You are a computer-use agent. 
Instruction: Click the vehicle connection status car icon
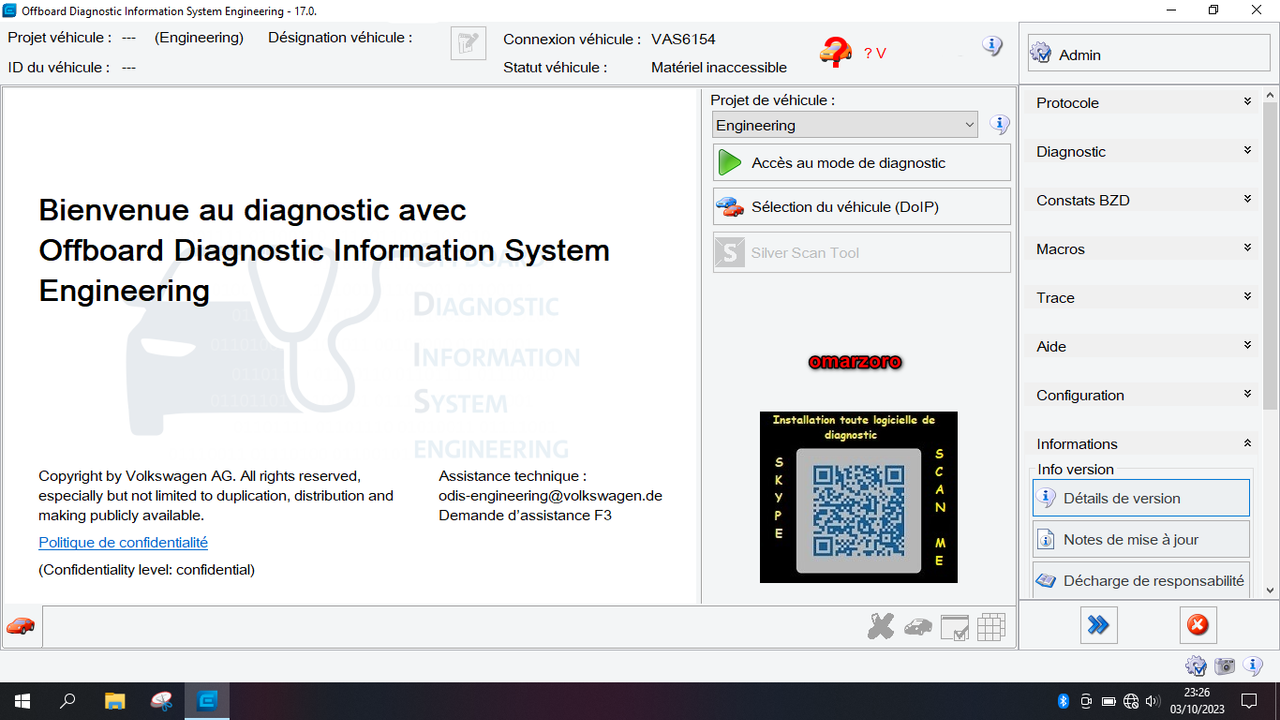[835, 51]
